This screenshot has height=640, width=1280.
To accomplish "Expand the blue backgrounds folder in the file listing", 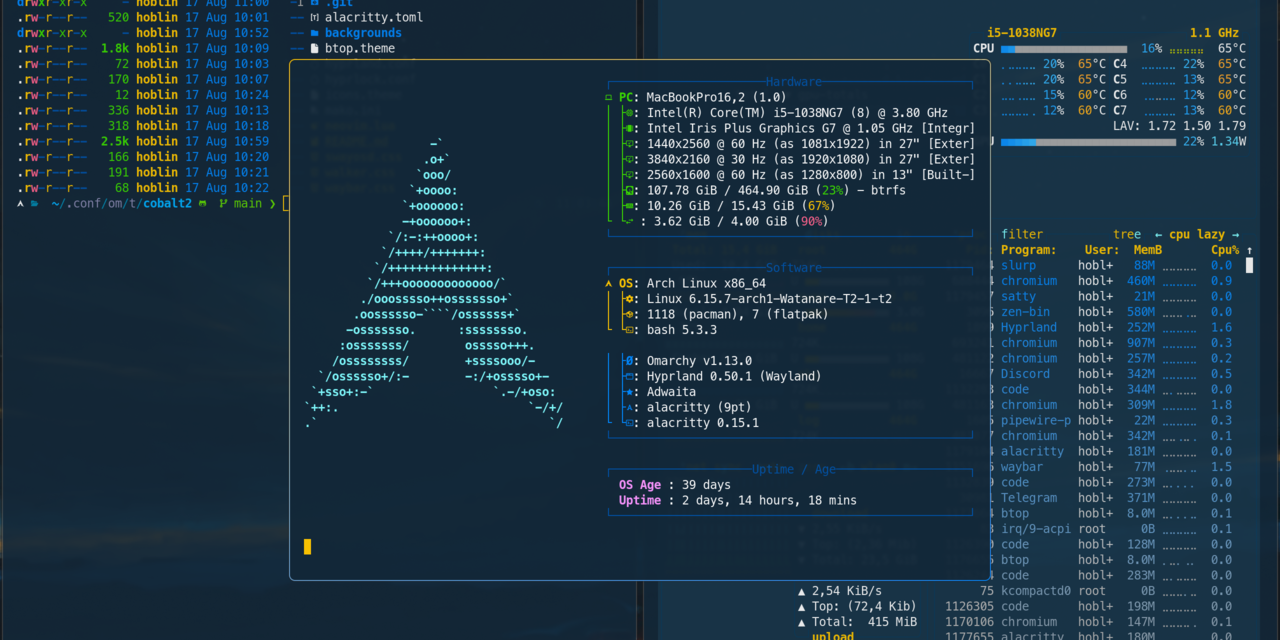I will (362, 31).
